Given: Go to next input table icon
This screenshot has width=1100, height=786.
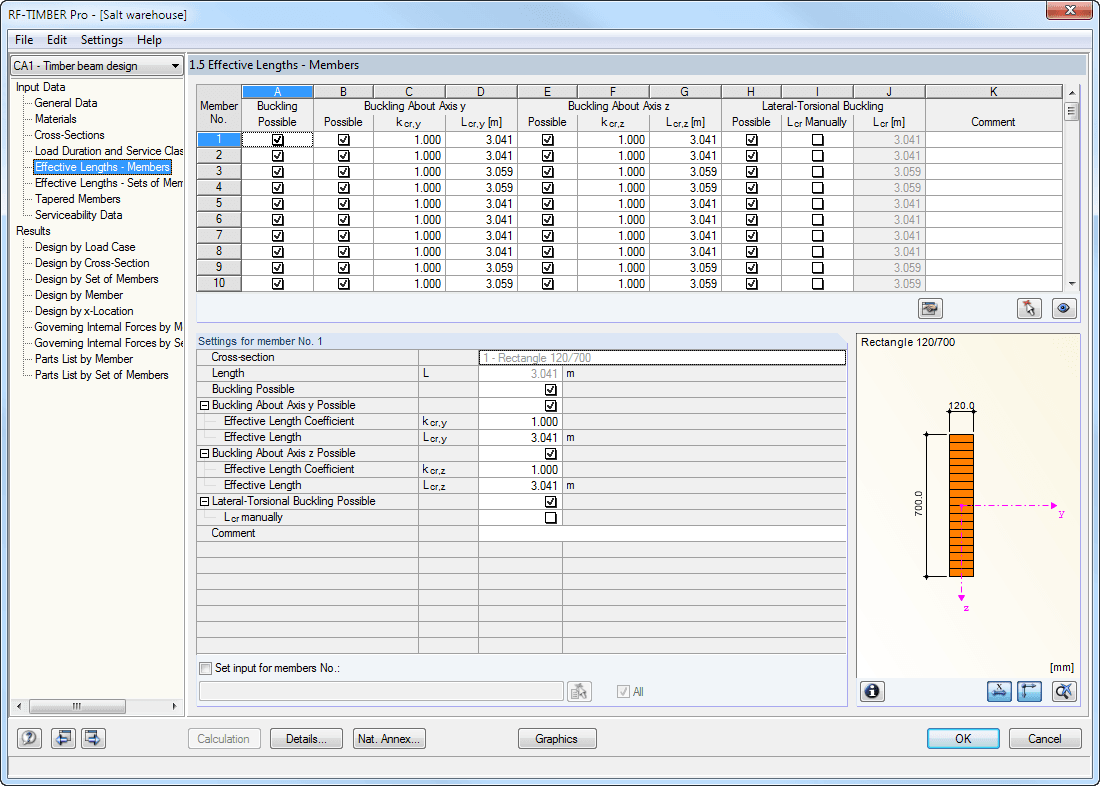Looking at the screenshot, I should pos(93,738).
